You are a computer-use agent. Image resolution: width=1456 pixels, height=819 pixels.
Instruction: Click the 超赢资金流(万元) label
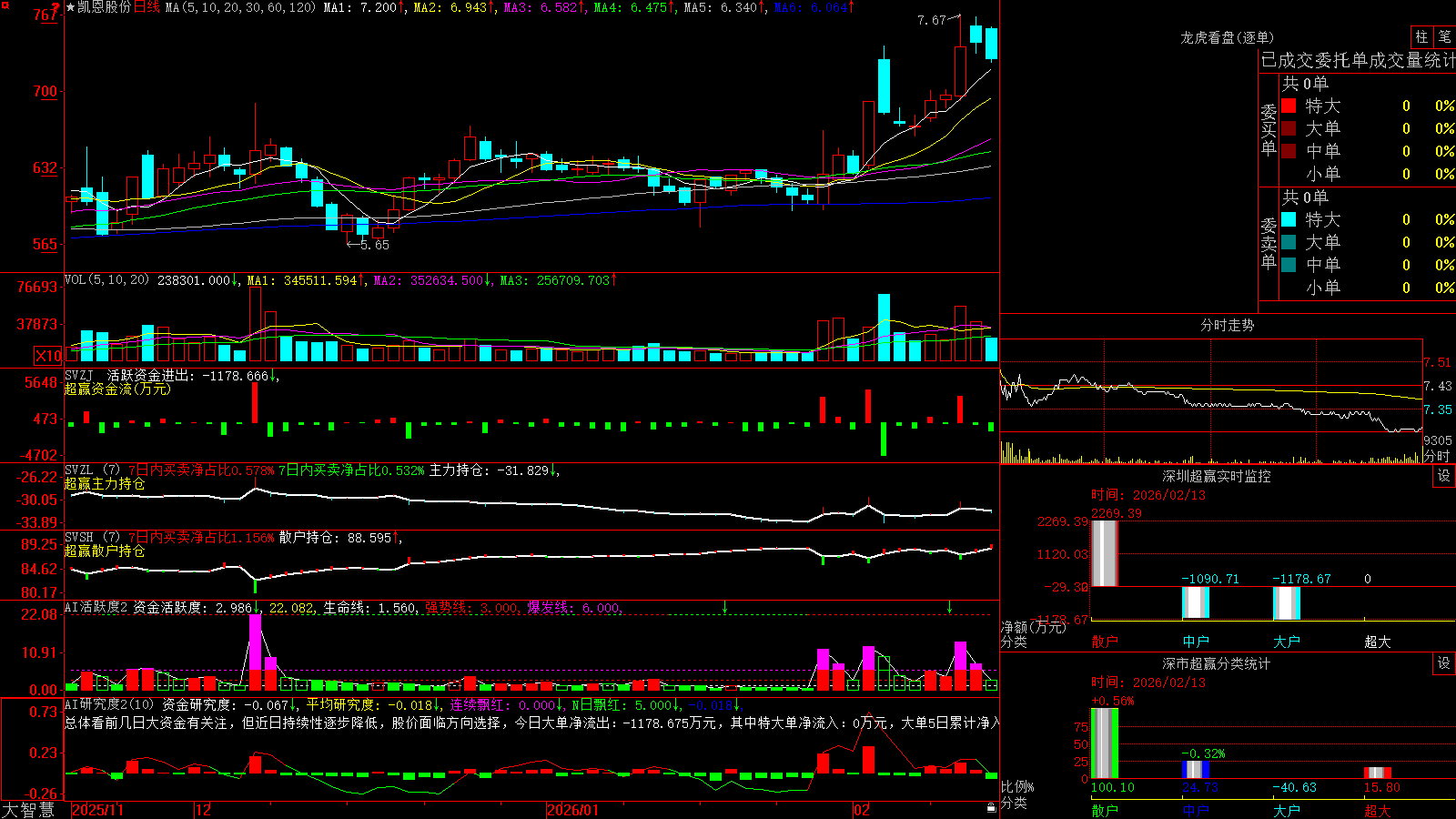point(117,389)
